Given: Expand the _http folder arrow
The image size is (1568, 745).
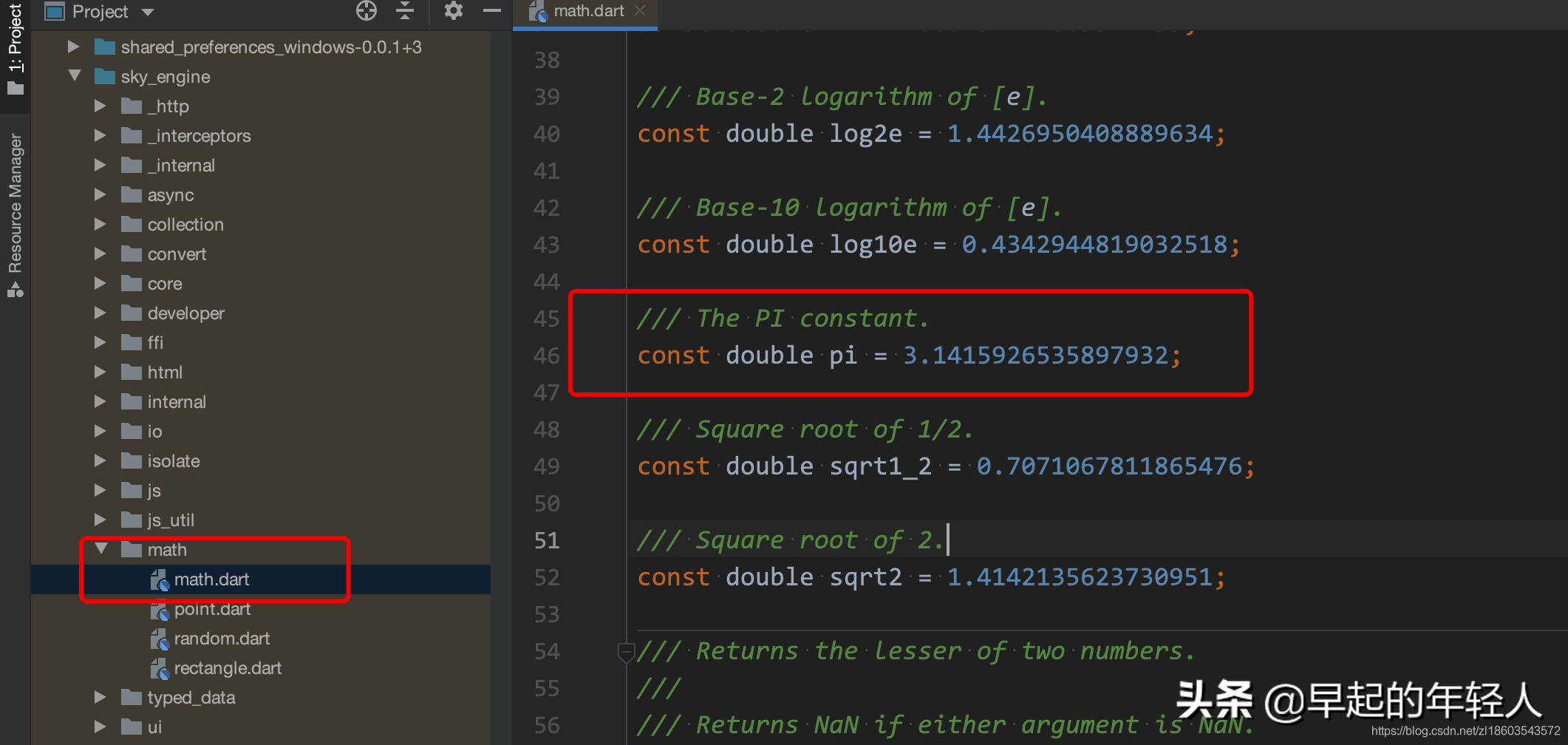Looking at the screenshot, I should [x=100, y=106].
